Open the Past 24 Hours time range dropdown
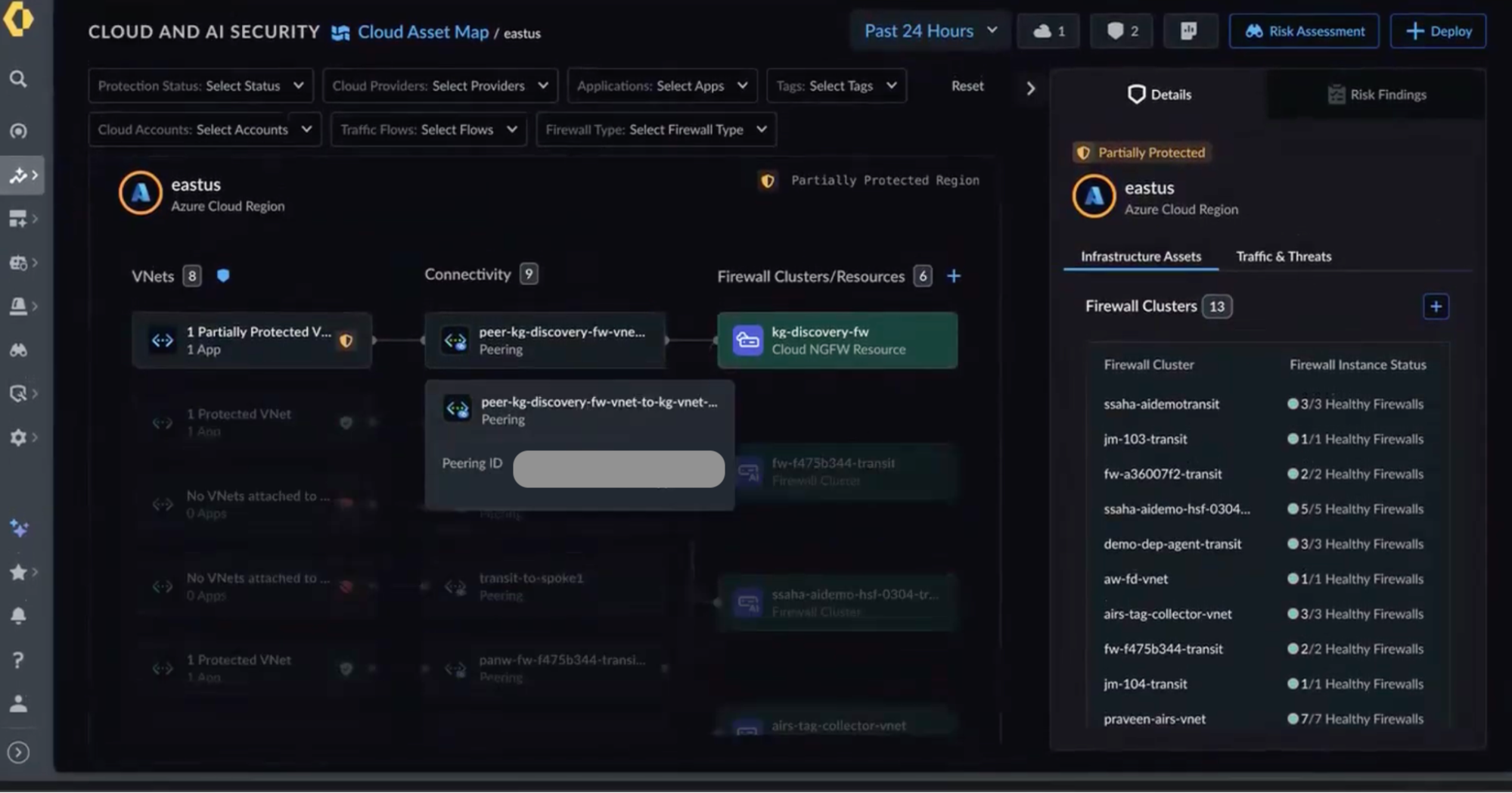Viewport: 1512px width, 793px height. coord(930,31)
